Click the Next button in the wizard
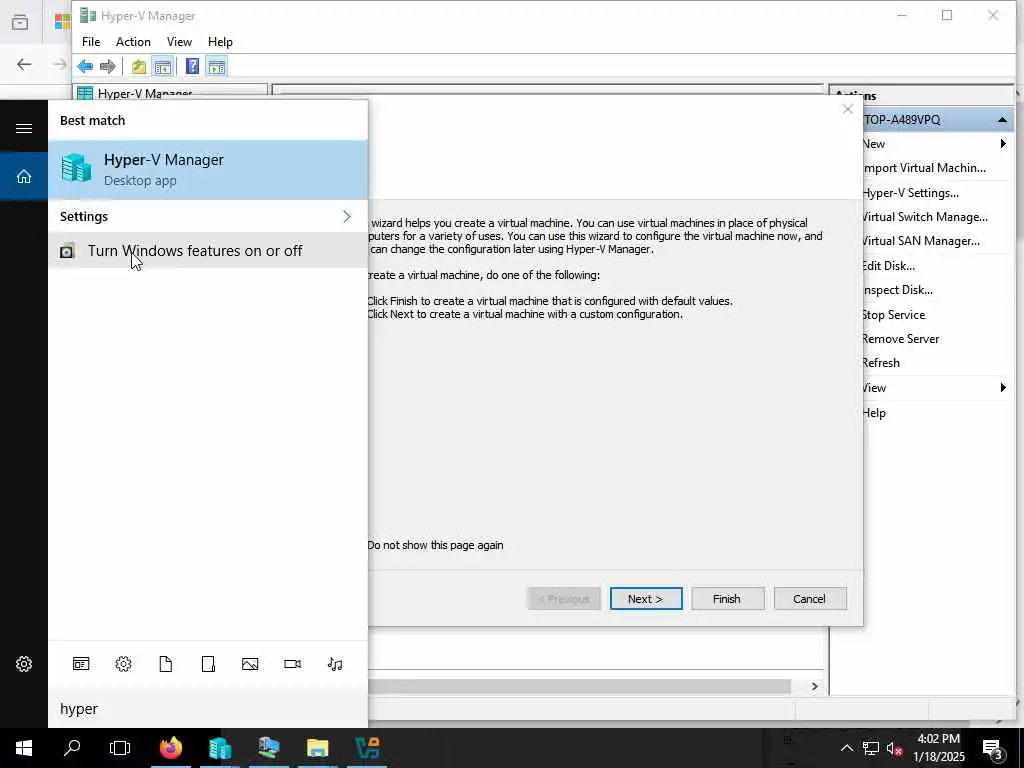The width and height of the screenshot is (1024, 768). 646,599
